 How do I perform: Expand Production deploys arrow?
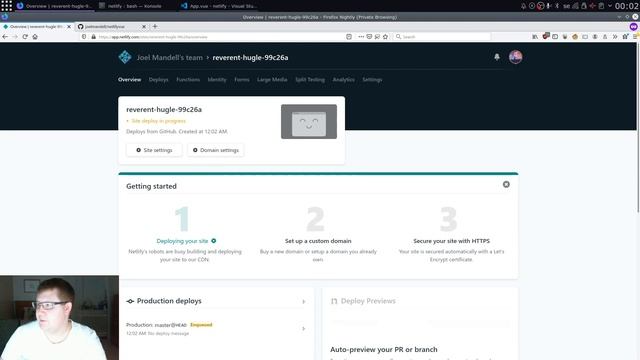tap(304, 302)
